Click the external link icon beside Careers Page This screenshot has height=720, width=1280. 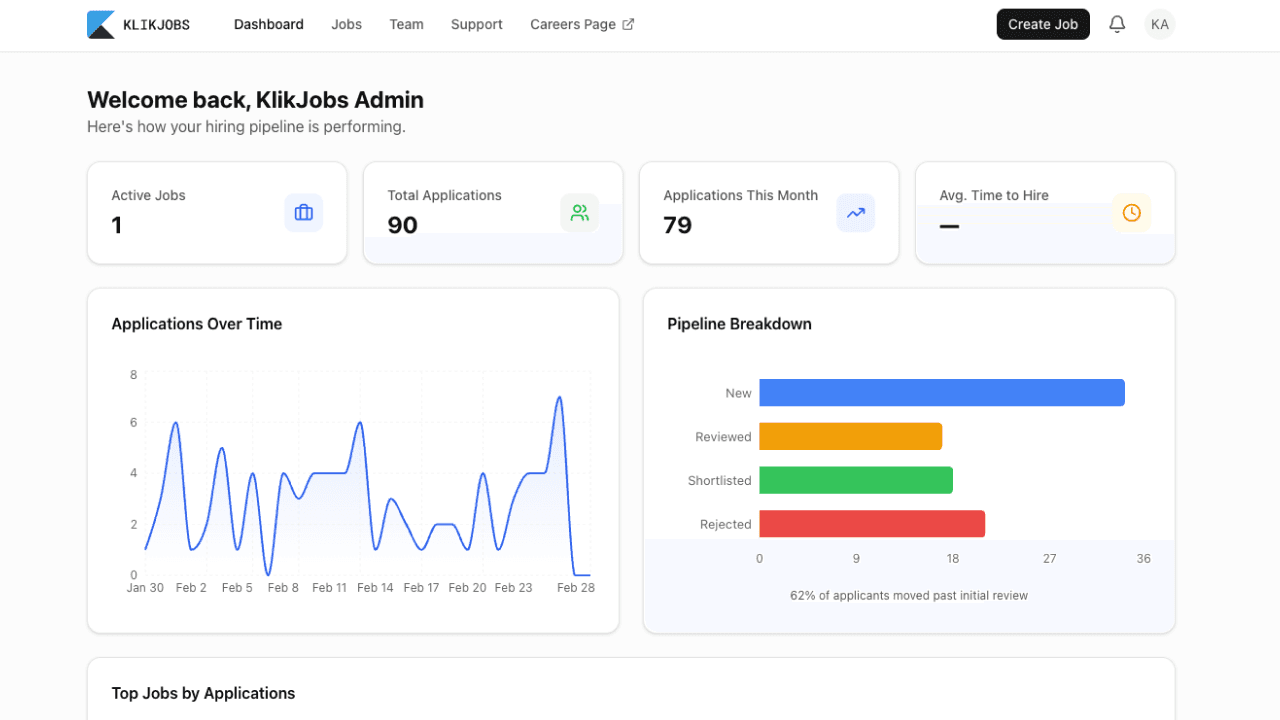click(628, 23)
